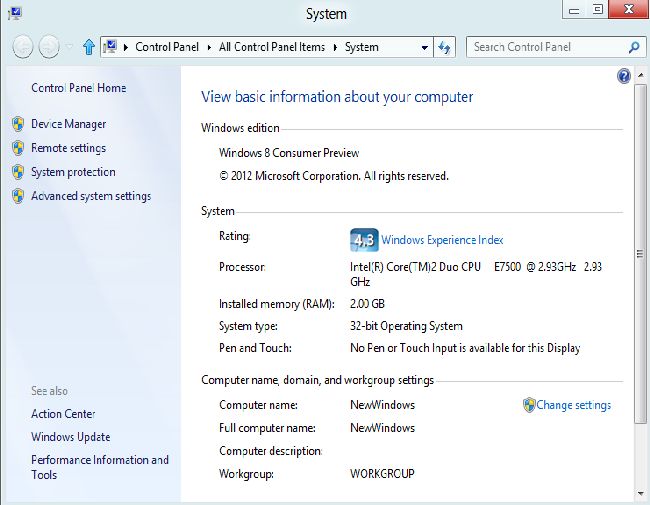Minimize the System window
The height and width of the screenshot is (505, 650).
(574, 10)
